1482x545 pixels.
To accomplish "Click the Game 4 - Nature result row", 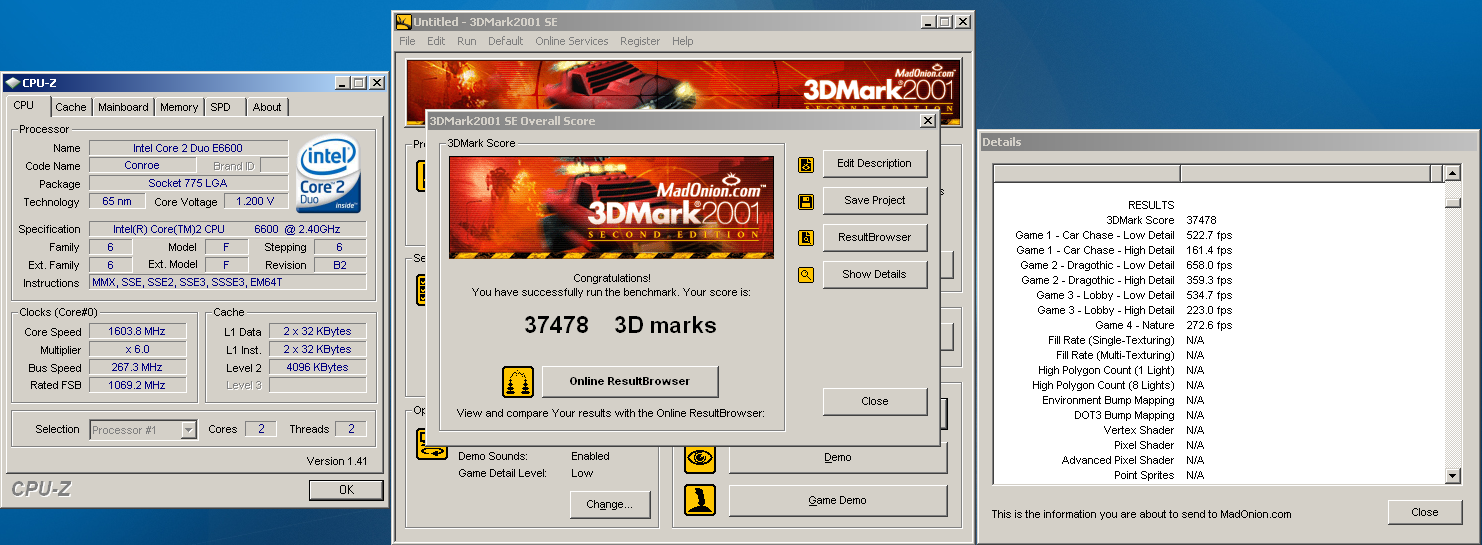I will click(x=1219, y=325).
